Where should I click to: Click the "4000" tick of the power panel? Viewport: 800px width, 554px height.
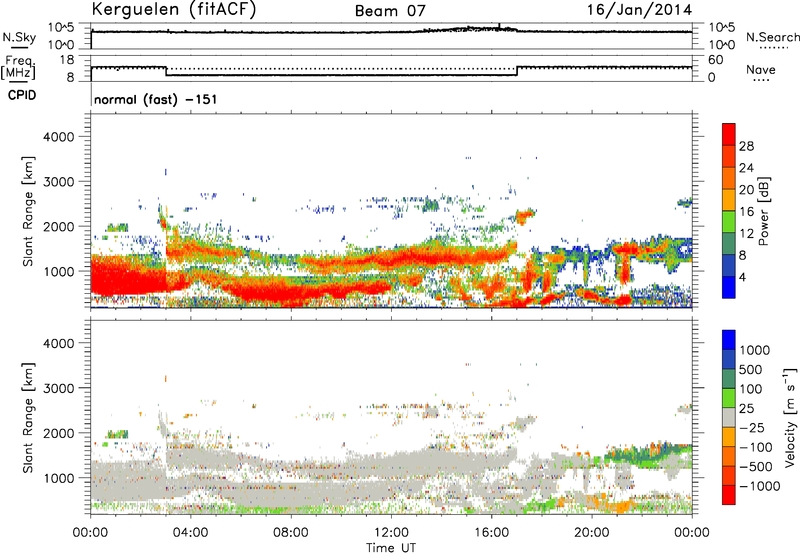coord(59,137)
